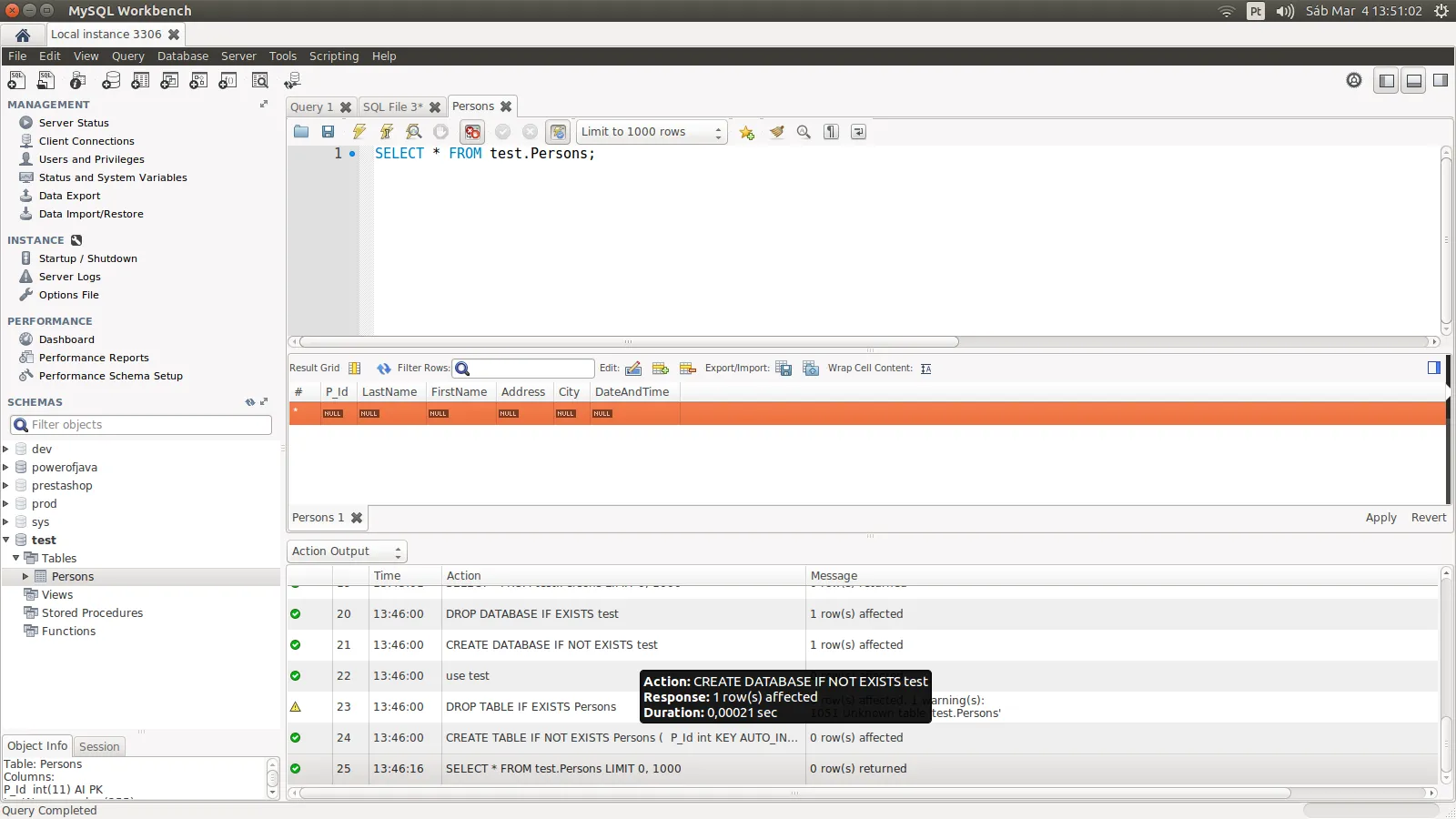Click the reconnect to DBMS icon

(292, 81)
